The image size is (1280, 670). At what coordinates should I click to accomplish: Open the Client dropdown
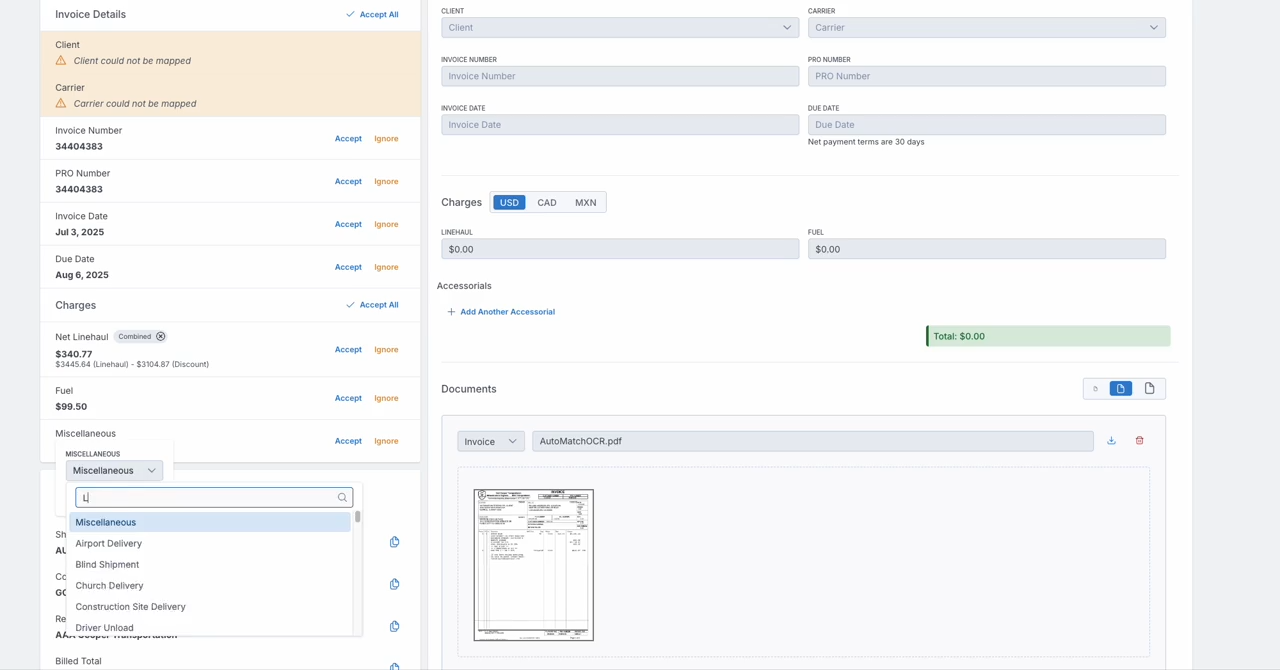(620, 28)
